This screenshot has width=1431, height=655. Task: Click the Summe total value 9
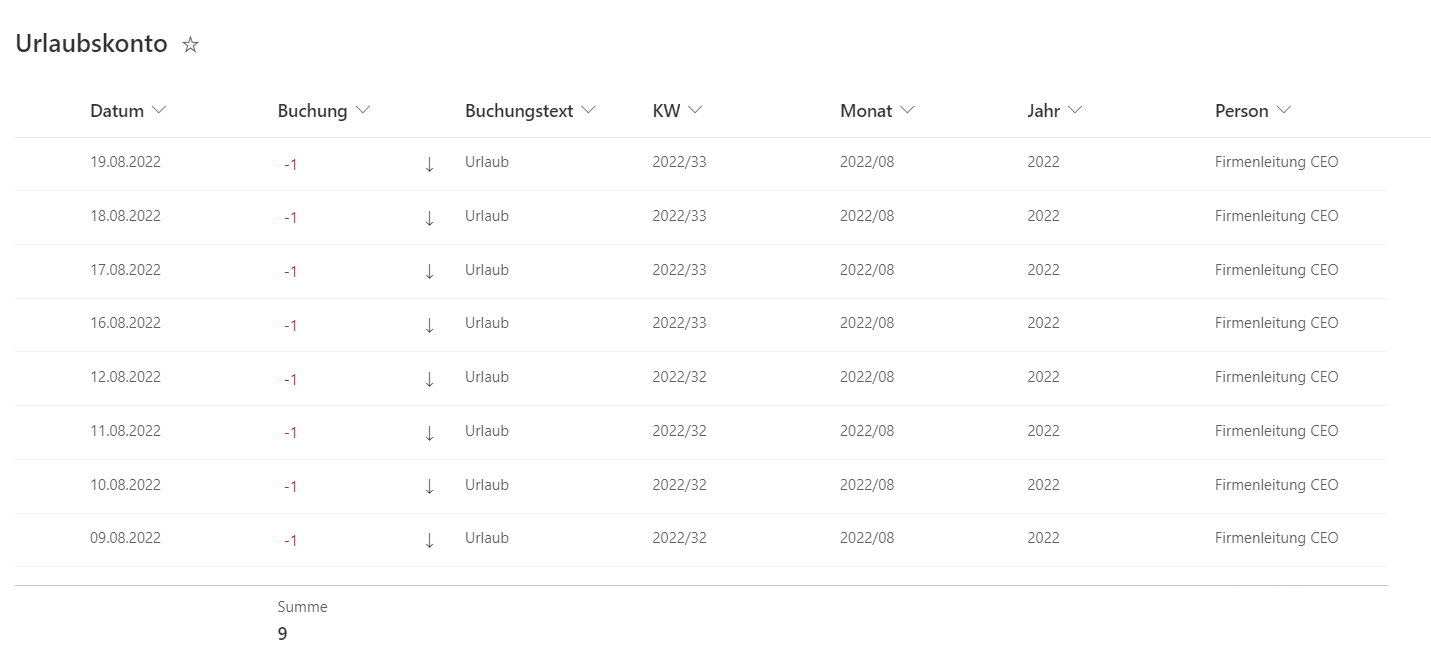[x=283, y=633]
